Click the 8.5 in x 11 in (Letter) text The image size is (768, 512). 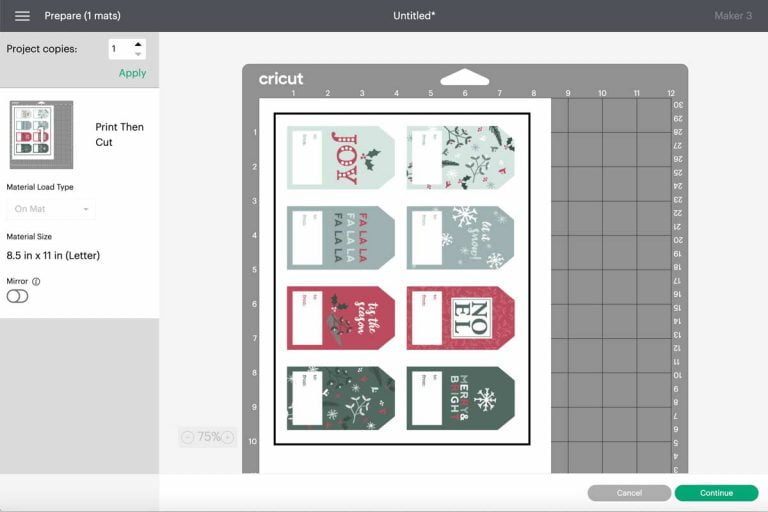click(x=53, y=255)
